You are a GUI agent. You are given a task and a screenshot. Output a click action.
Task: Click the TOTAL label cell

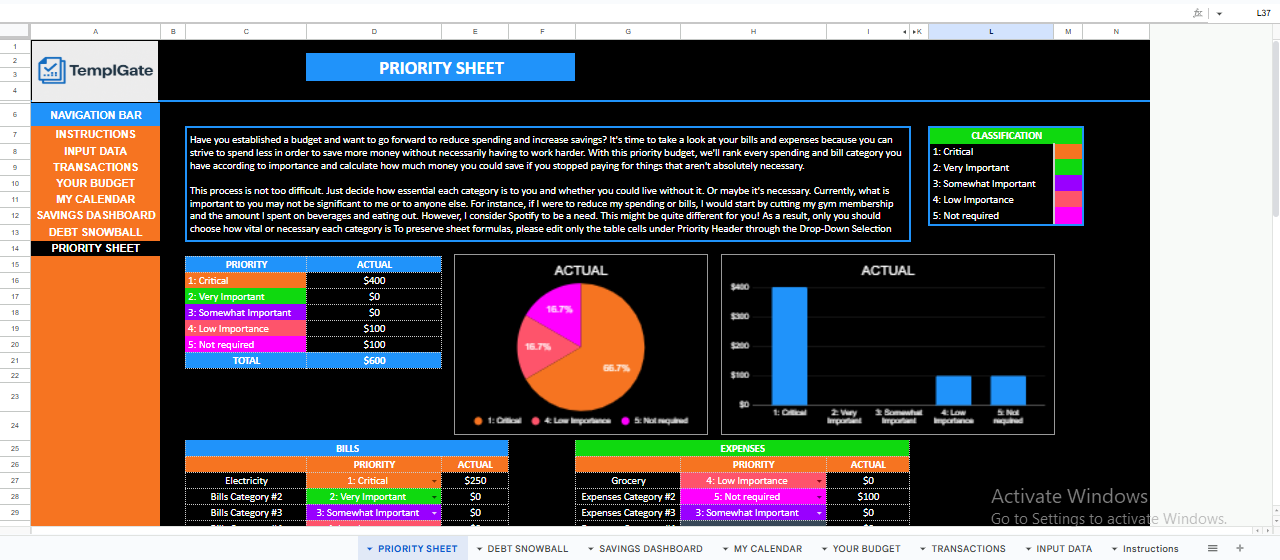pyautogui.click(x=246, y=361)
